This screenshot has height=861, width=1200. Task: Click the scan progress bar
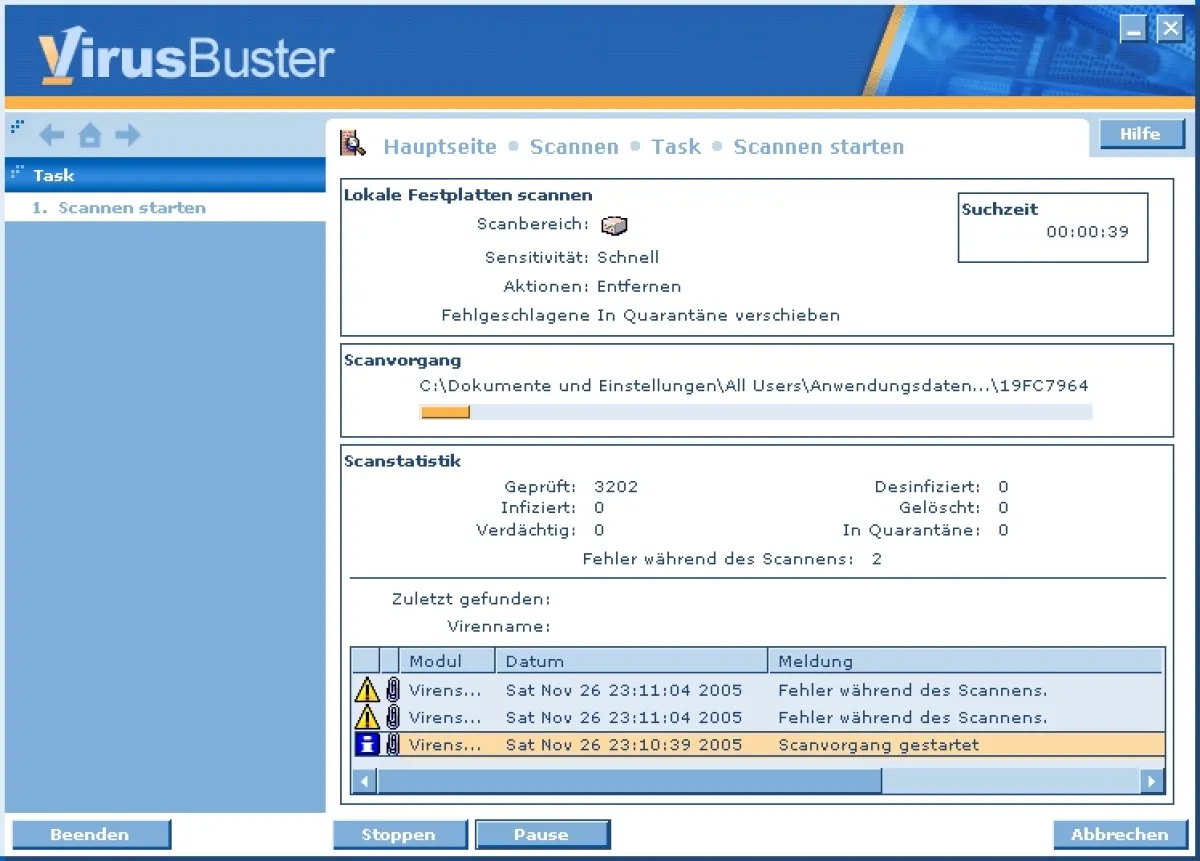click(755, 412)
